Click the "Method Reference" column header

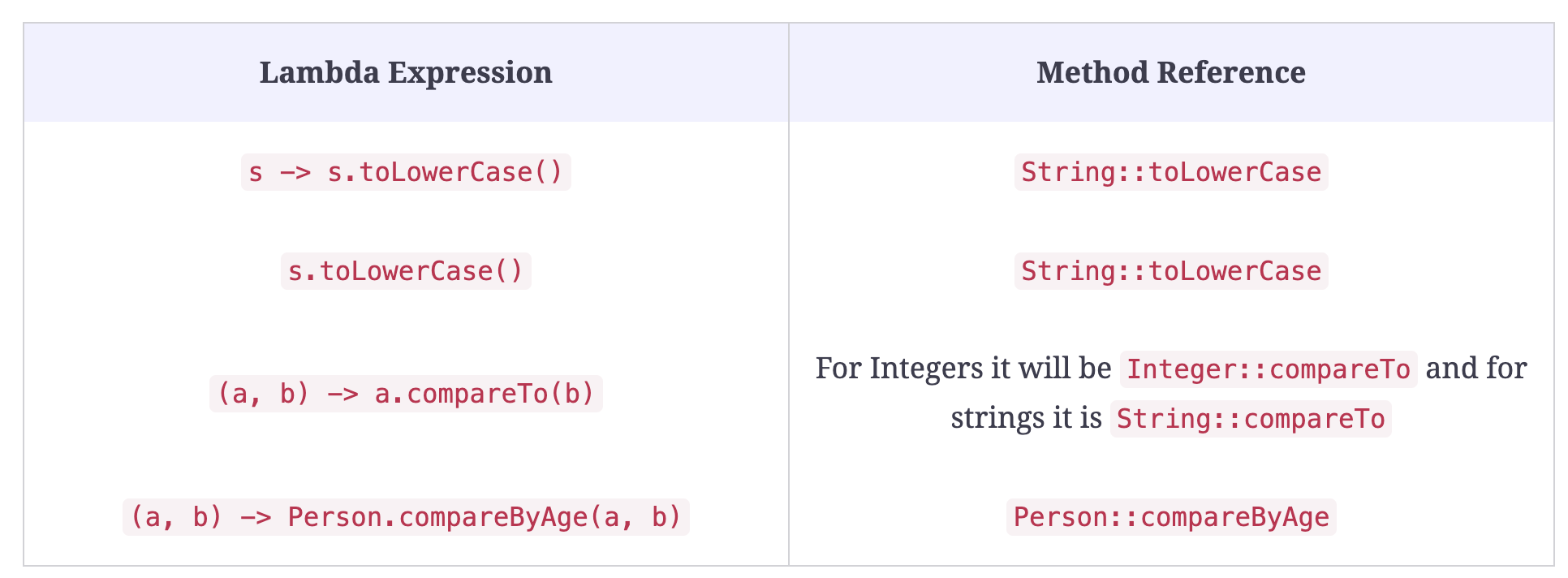tap(1170, 72)
